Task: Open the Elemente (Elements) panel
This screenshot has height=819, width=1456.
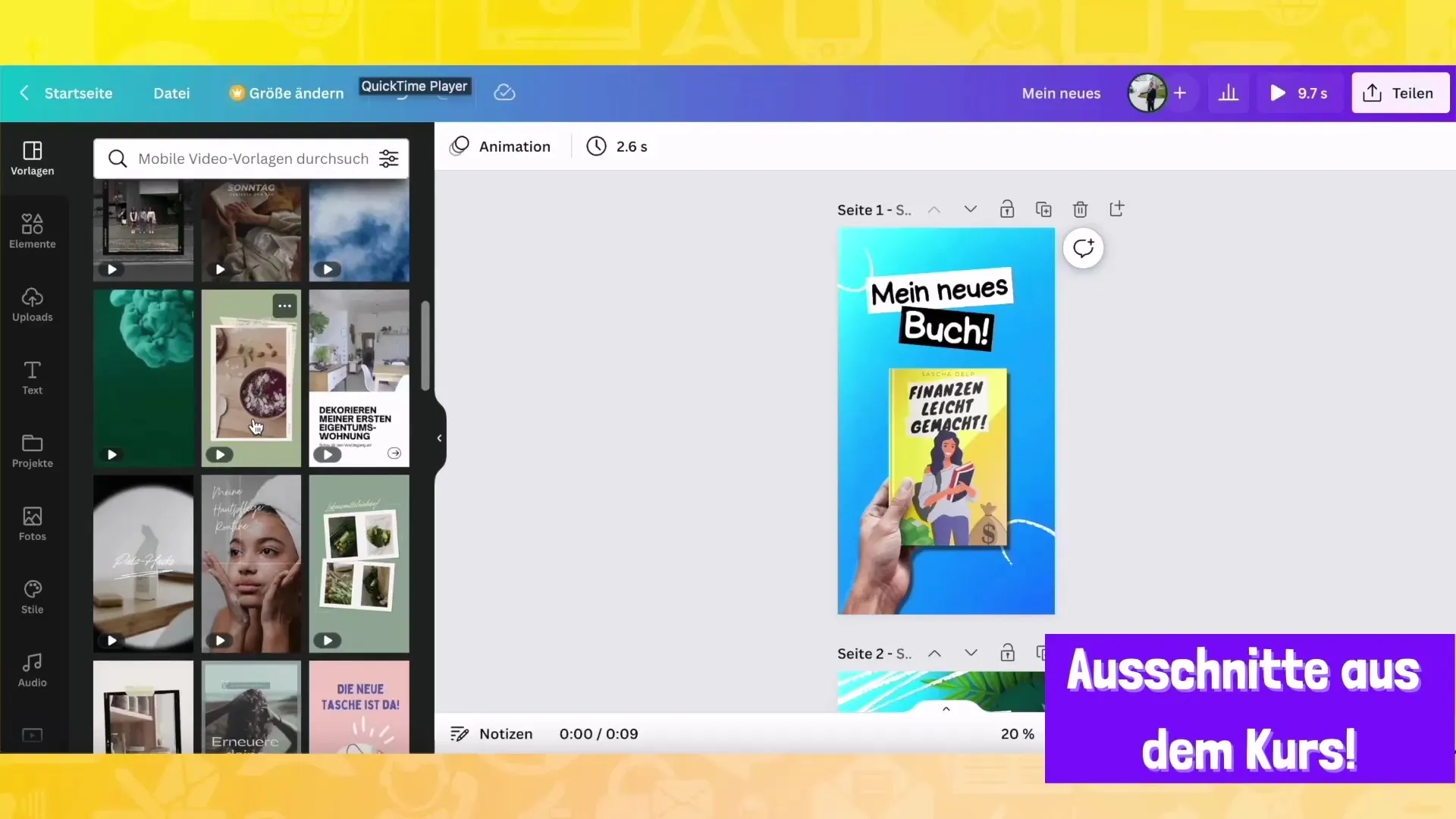Action: coord(32,230)
